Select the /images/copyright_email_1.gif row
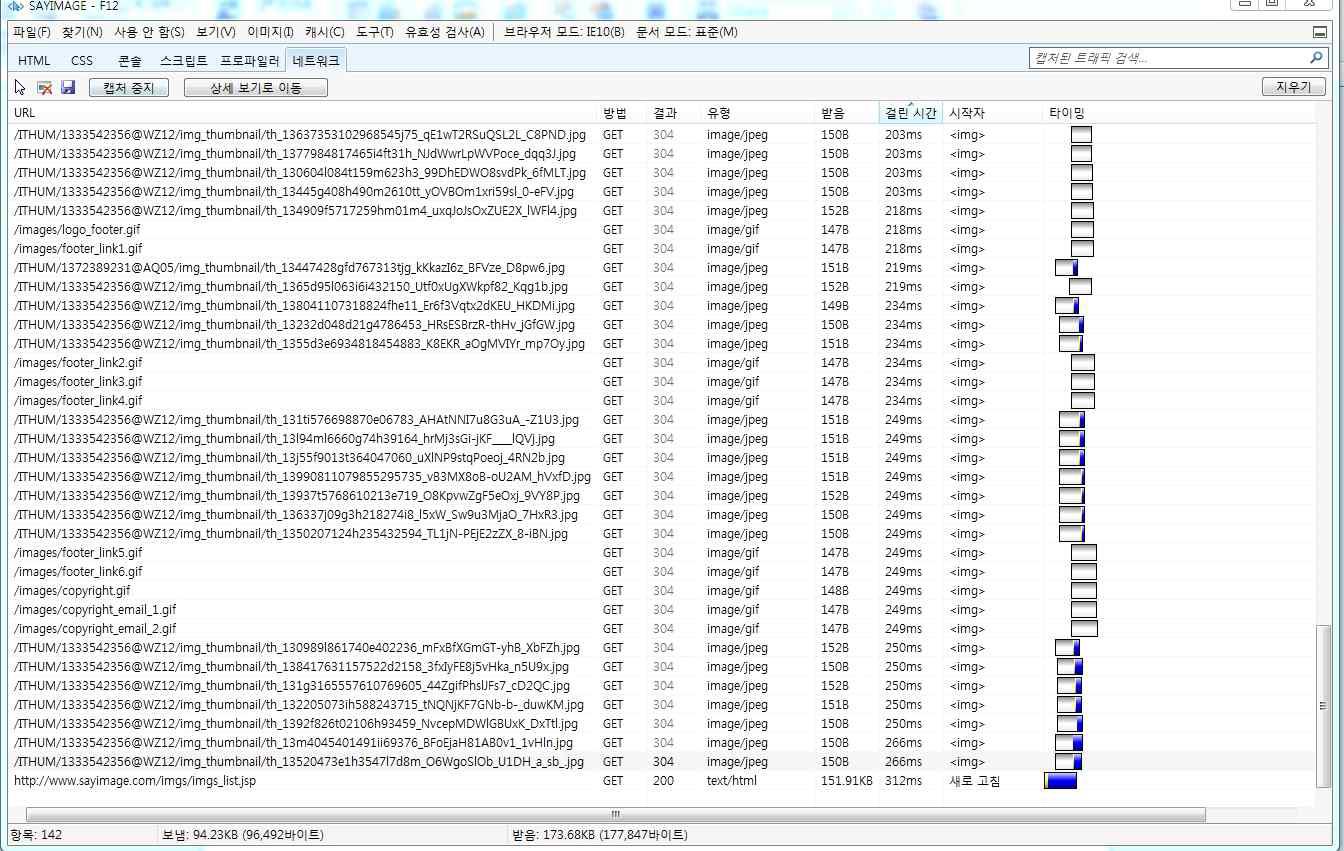Image resolution: width=1344 pixels, height=851 pixels. [662, 610]
